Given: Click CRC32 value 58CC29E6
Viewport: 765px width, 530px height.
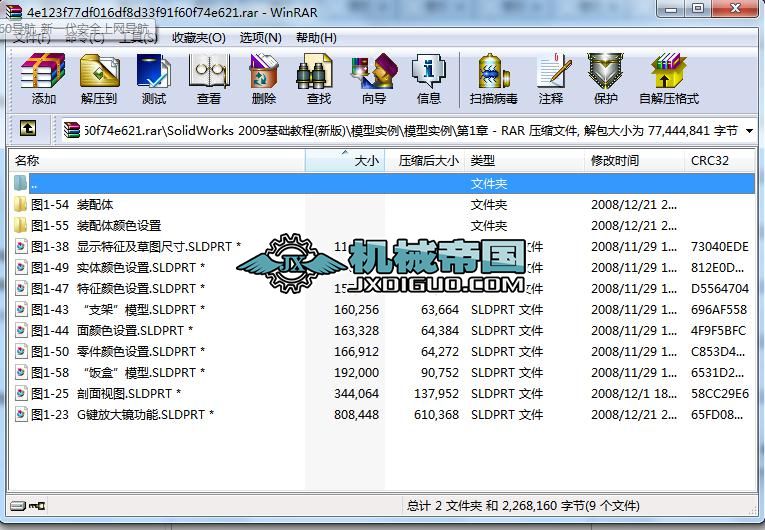Looking at the screenshot, I should [x=720, y=393].
